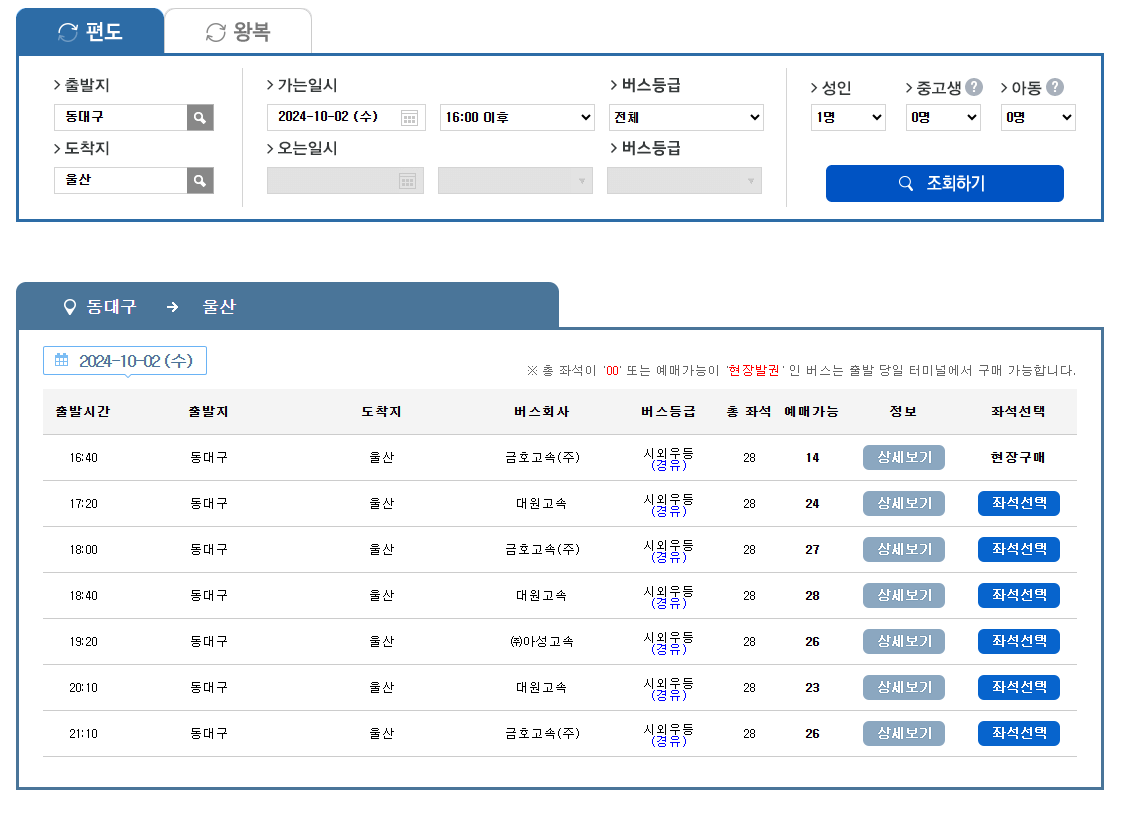Open the 아동 0명 passenger dropdown
1135x831 pixels.
pos(1038,117)
